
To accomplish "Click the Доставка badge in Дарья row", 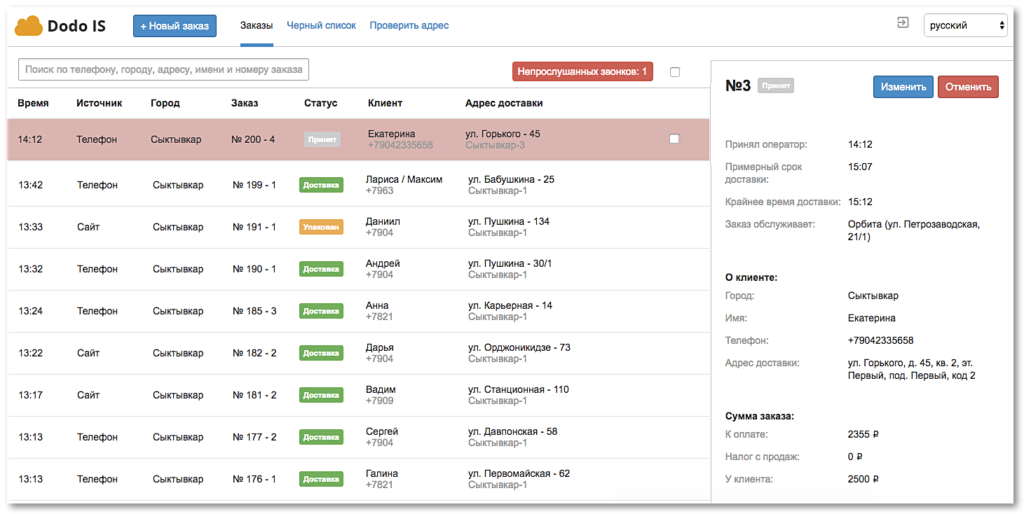I will [321, 353].
